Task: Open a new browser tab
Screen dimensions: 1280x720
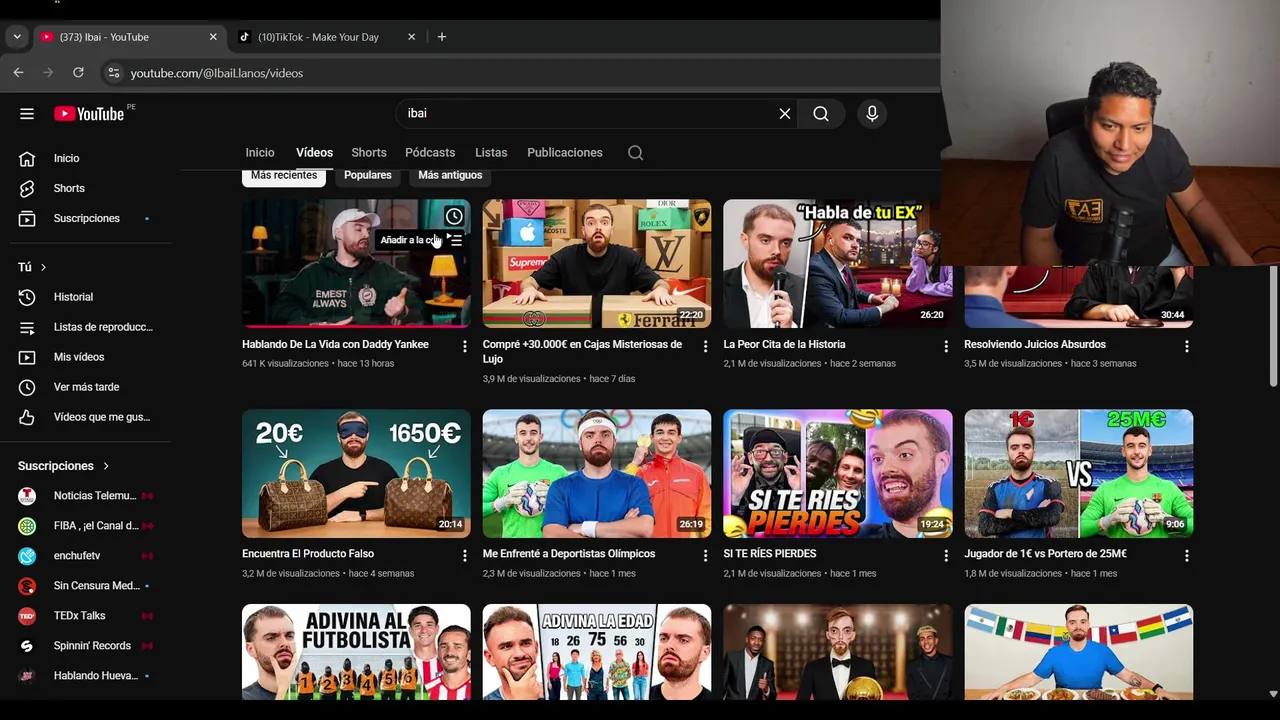Action: tap(441, 37)
